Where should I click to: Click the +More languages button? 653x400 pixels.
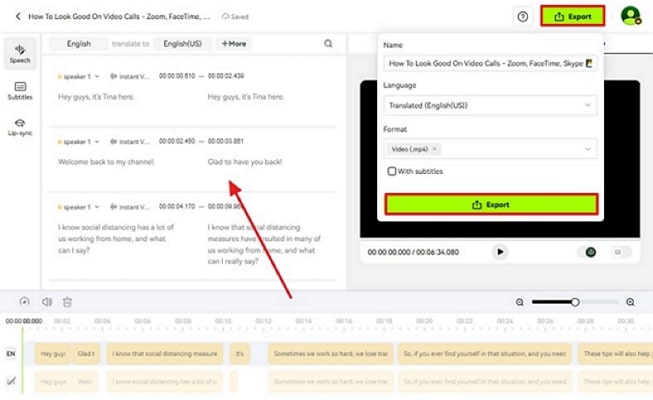pos(234,44)
